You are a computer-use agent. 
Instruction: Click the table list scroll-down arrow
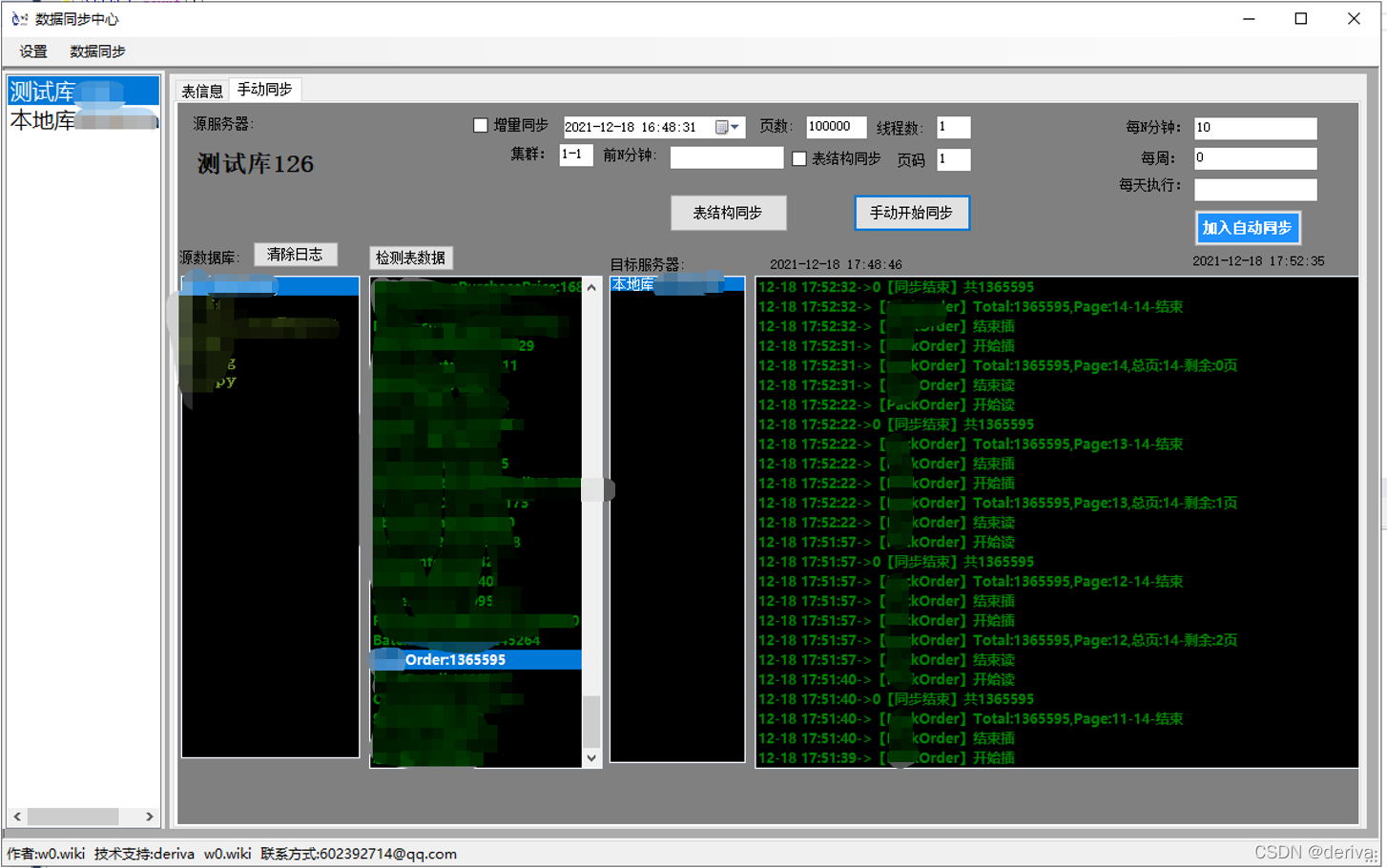(x=591, y=758)
